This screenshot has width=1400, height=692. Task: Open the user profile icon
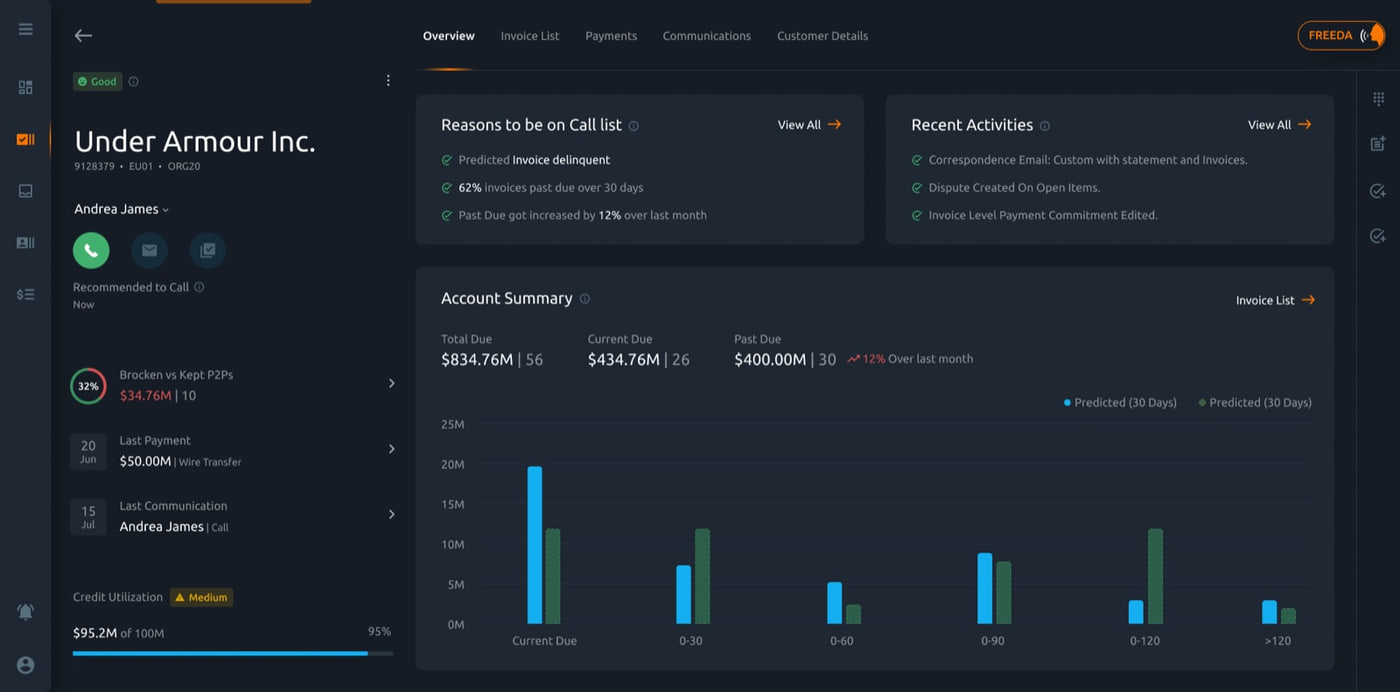tap(26, 665)
